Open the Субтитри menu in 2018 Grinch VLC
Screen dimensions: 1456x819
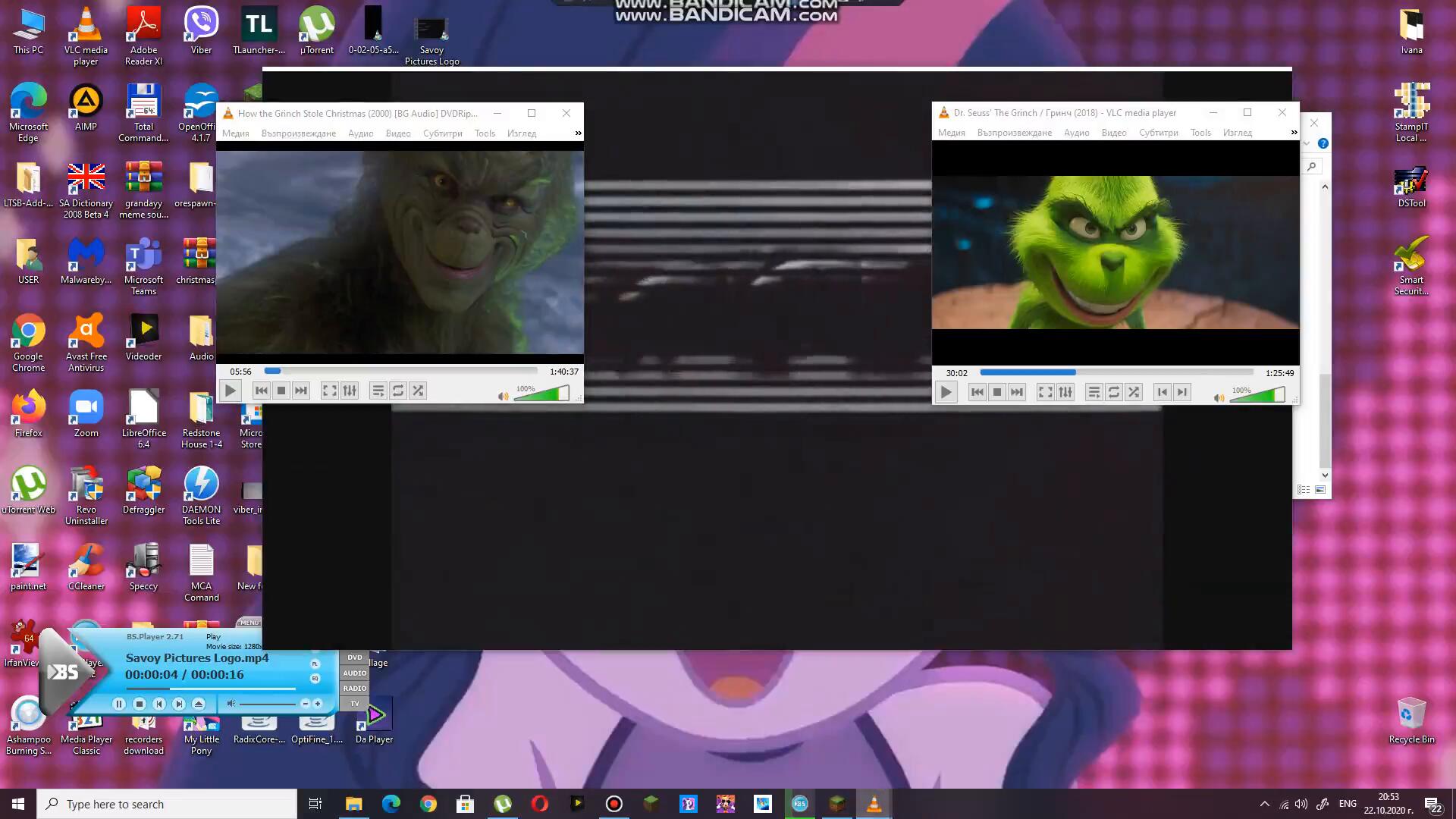(x=1158, y=133)
